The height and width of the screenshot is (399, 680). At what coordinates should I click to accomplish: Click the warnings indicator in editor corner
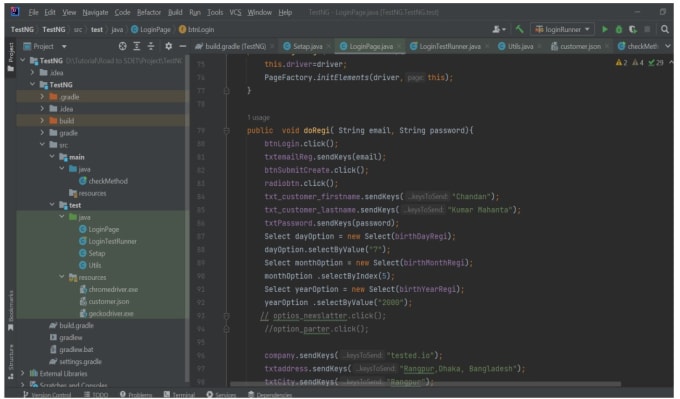(x=639, y=63)
